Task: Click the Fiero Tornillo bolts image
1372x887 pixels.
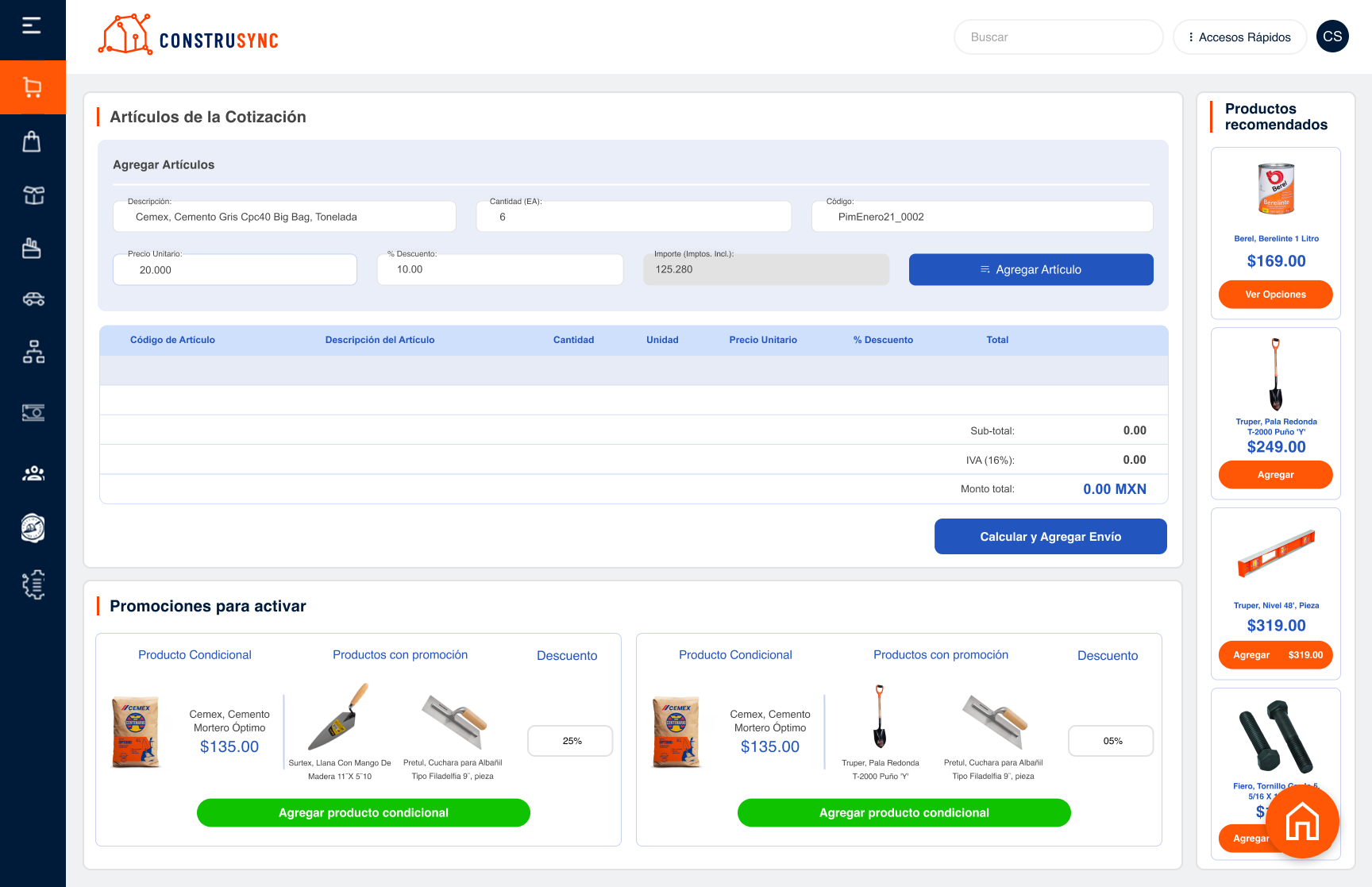Action: 1276,737
